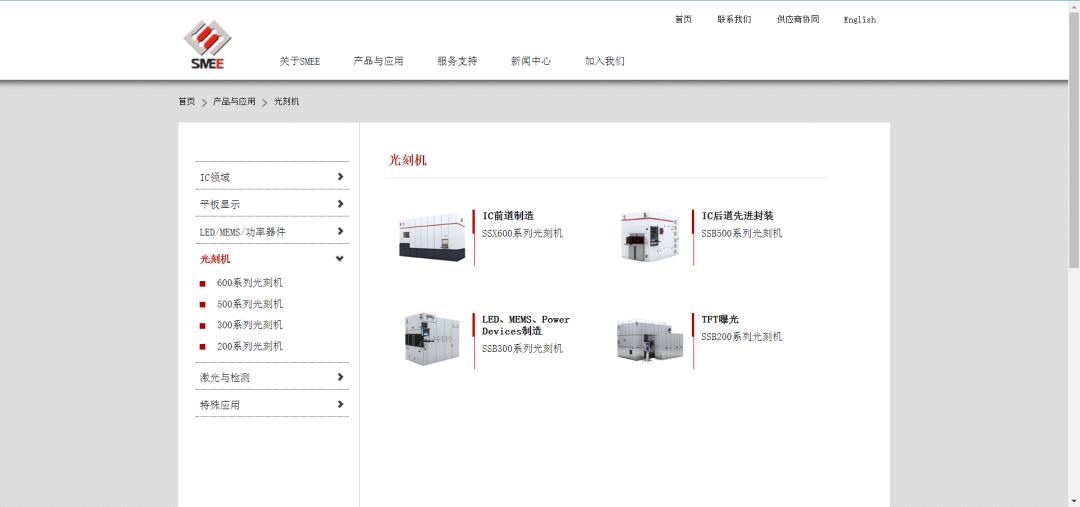This screenshot has height=507, width=1080.
Task: Open the 关于SMEE menu
Action: coord(300,61)
